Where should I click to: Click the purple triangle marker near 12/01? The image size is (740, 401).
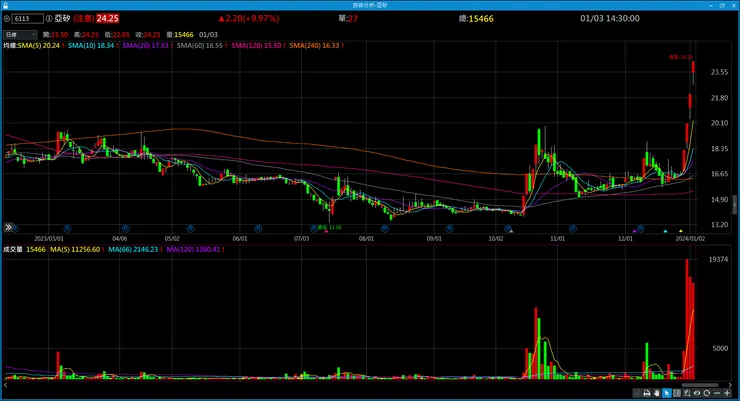[635, 231]
